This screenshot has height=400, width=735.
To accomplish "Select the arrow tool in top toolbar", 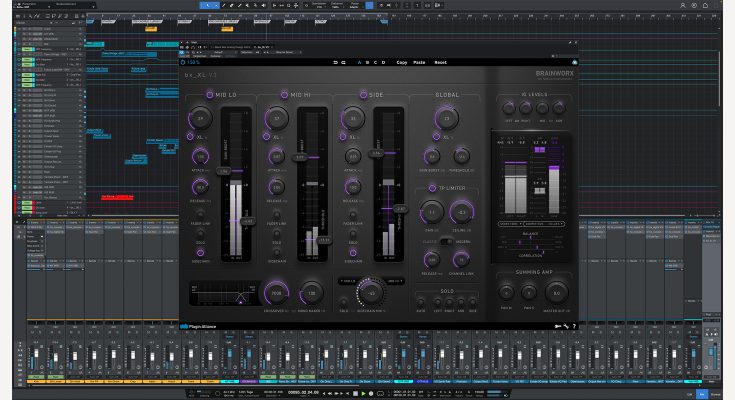I will 207,5.
